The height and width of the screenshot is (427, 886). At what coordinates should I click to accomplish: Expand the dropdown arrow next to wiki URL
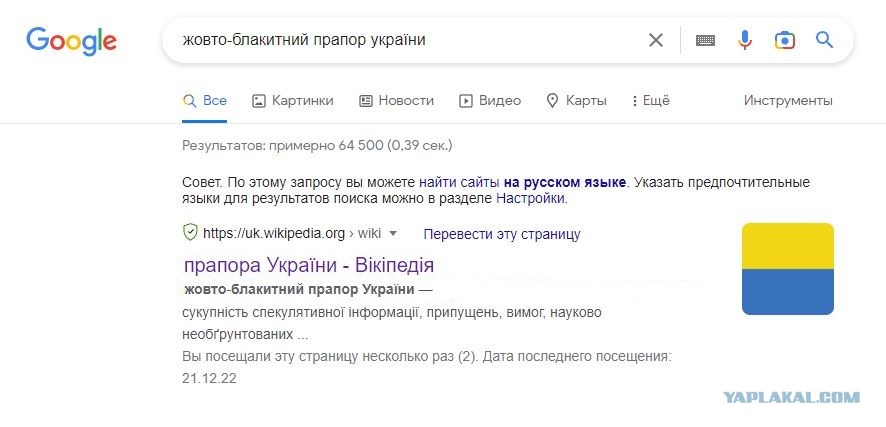coord(394,233)
